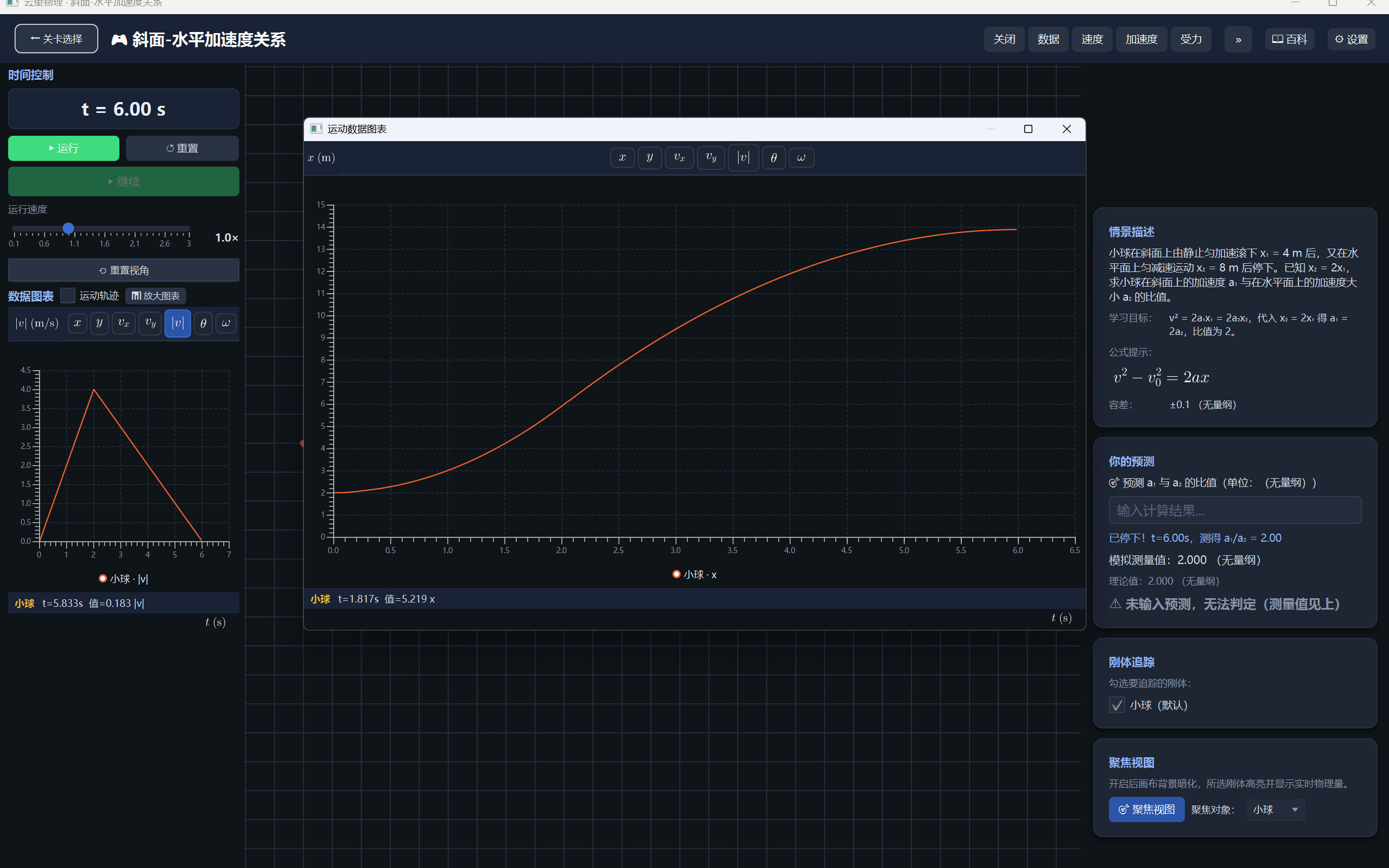The width and height of the screenshot is (1389, 868).
Task: Maximize the 运动数据图表 window
Action: 1028,129
